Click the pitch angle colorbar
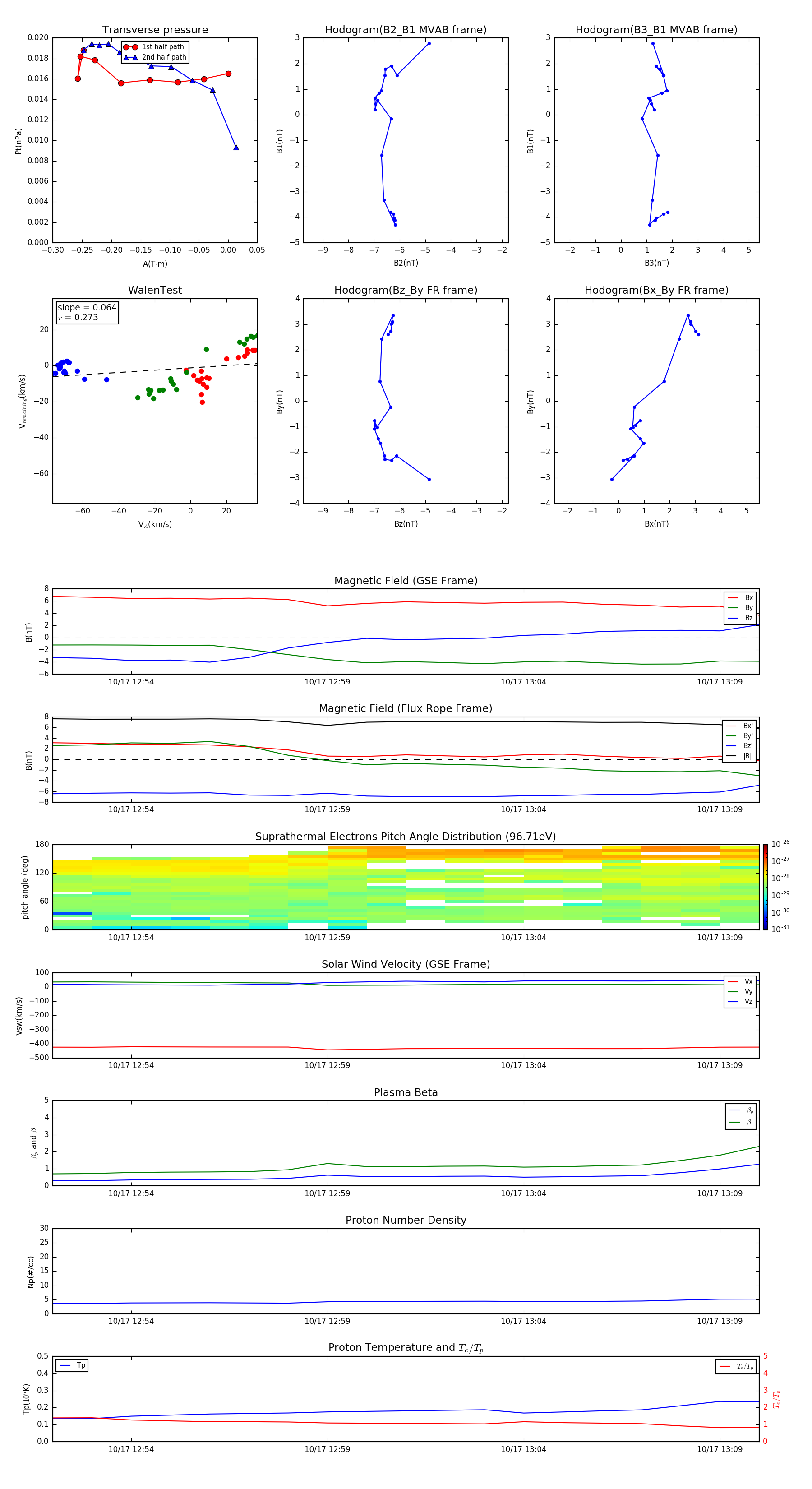The width and height of the screenshot is (812, 1489). tap(765, 887)
